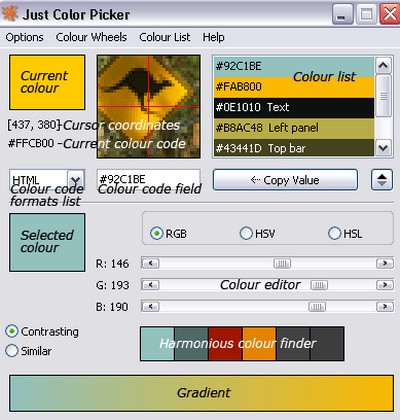
Task: Click the colour list scrollbar thumb
Action: tap(383, 96)
